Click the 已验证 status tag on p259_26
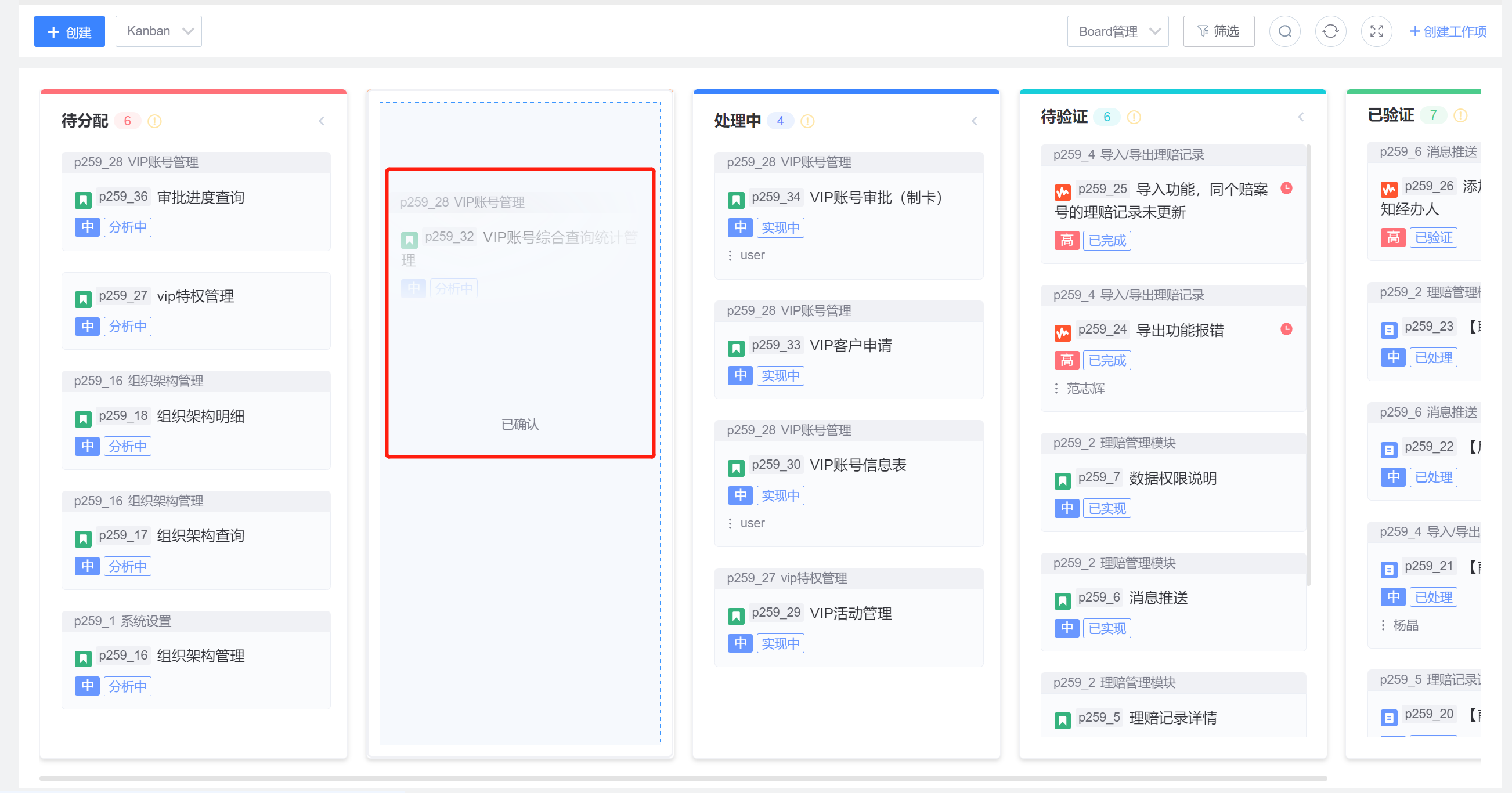This screenshot has height=793, width=1512. (x=1432, y=238)
